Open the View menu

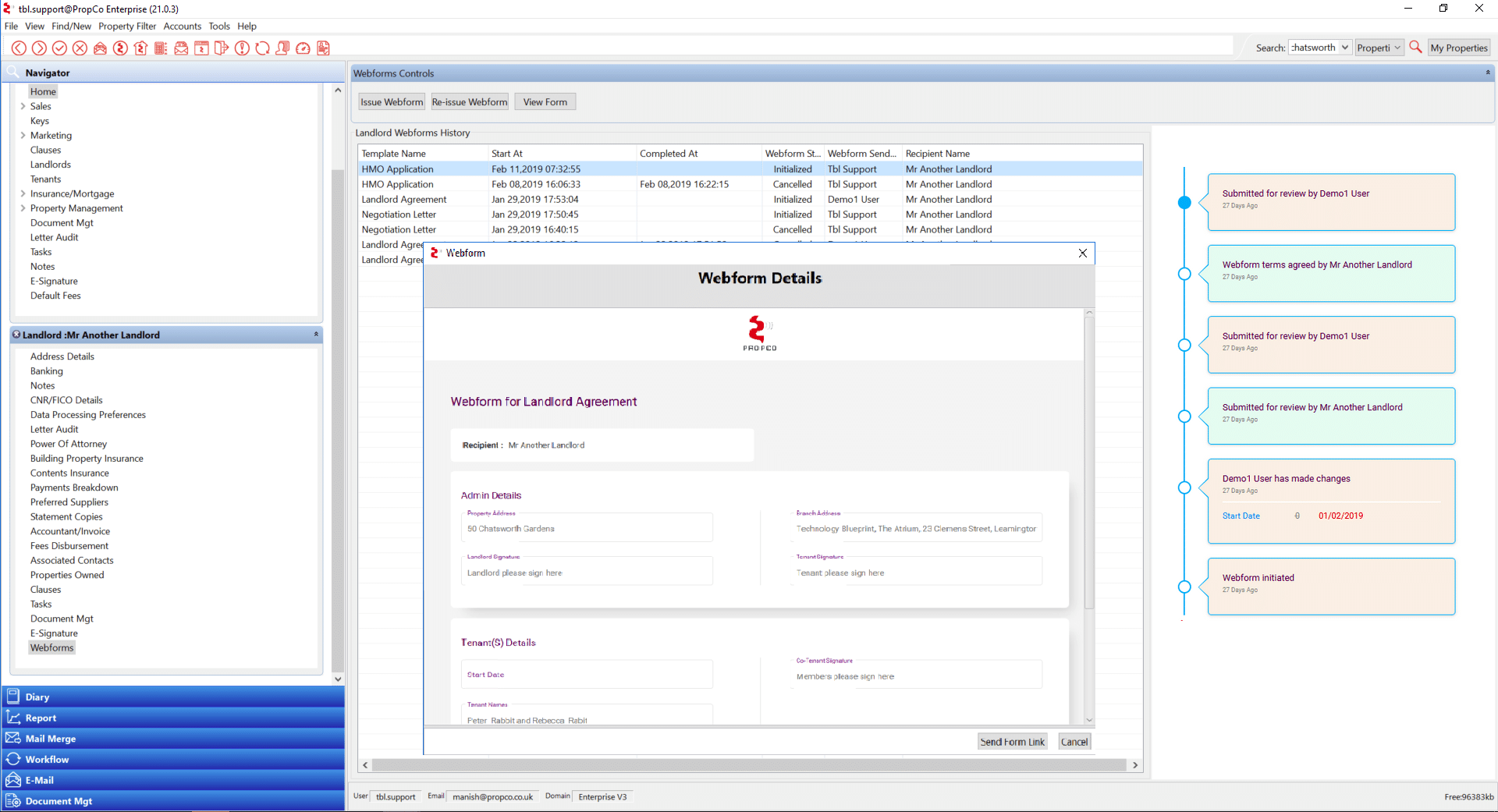coord(34,26)
